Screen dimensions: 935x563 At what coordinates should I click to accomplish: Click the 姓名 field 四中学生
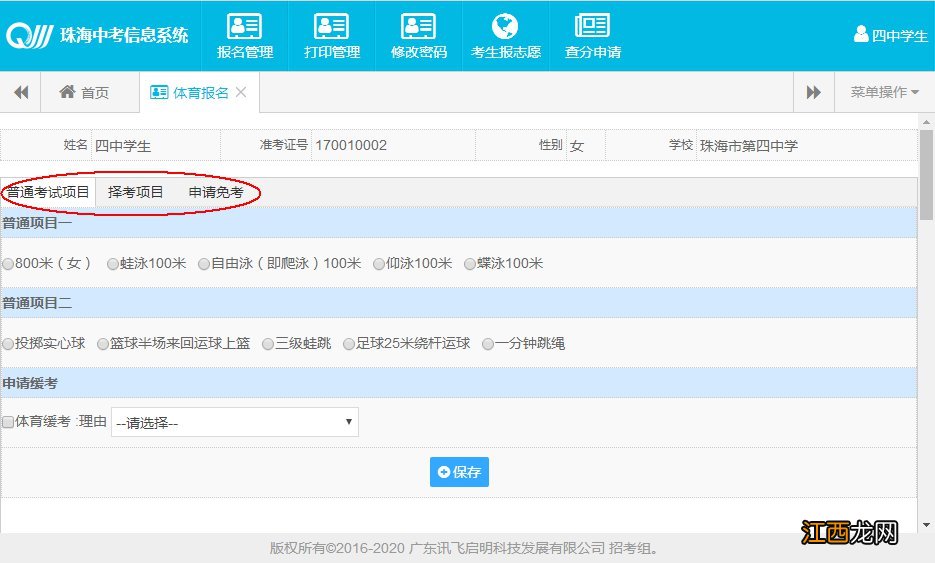click(x=156, y=146)
